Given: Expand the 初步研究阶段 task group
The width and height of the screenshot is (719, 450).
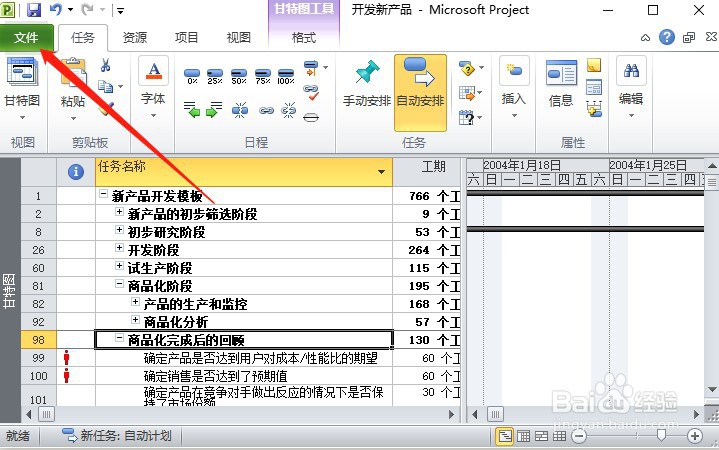Looking at the screenshot, I should (x=119, y=229).
